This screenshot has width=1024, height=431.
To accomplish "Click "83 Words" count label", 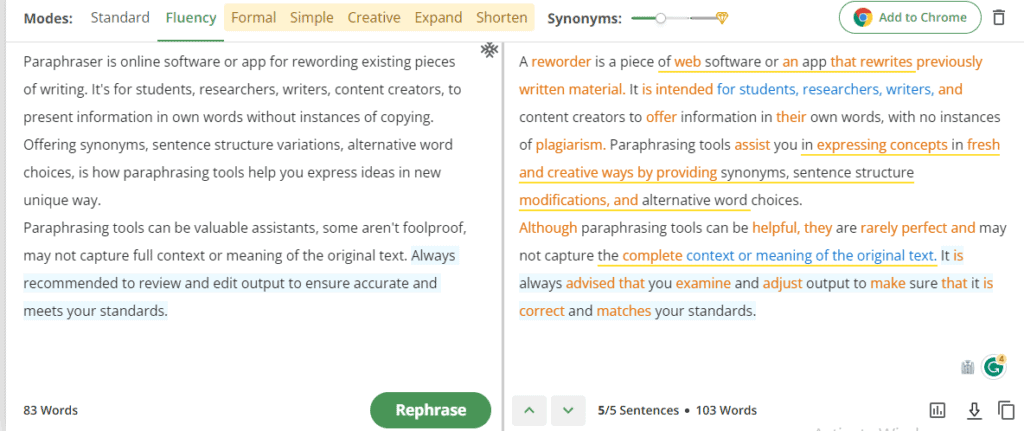I will (51, 411).
